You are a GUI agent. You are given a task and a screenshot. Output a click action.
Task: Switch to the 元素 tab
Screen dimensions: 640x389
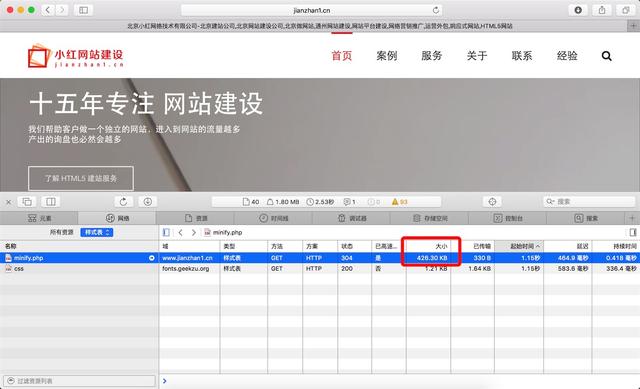pos(40,218)
